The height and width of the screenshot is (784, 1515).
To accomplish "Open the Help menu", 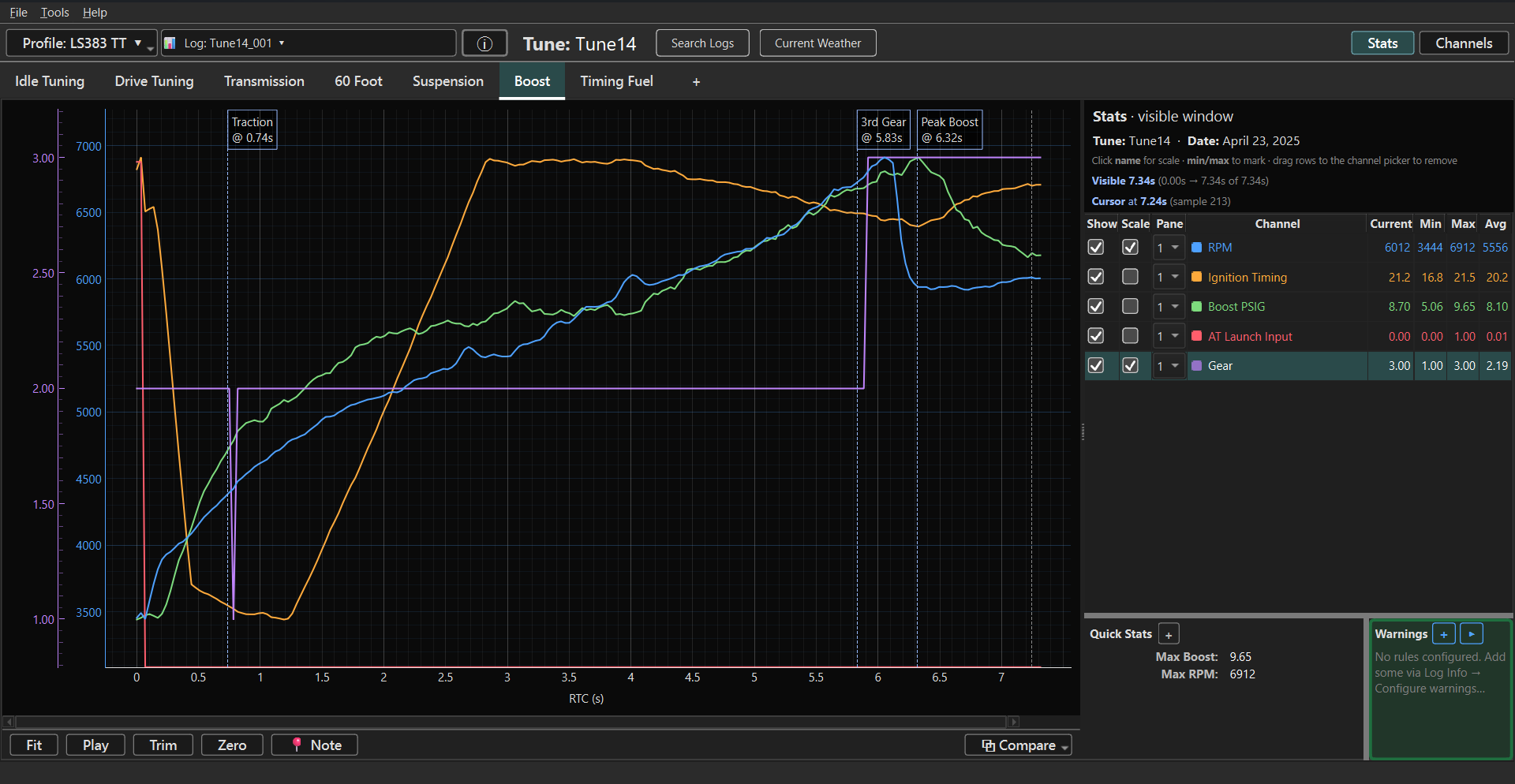I will [95, 13].
